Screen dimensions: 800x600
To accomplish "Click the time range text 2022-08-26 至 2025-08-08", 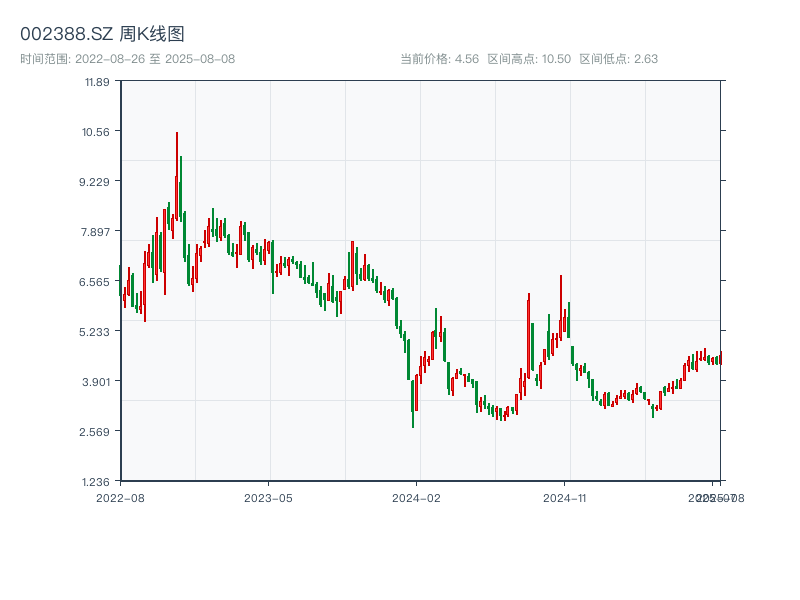I will [128, 59].
